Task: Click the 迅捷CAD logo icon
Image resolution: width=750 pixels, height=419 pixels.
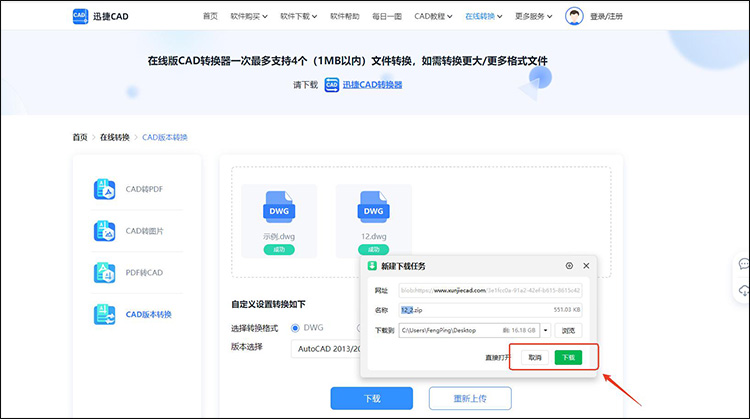Action: 80,16
